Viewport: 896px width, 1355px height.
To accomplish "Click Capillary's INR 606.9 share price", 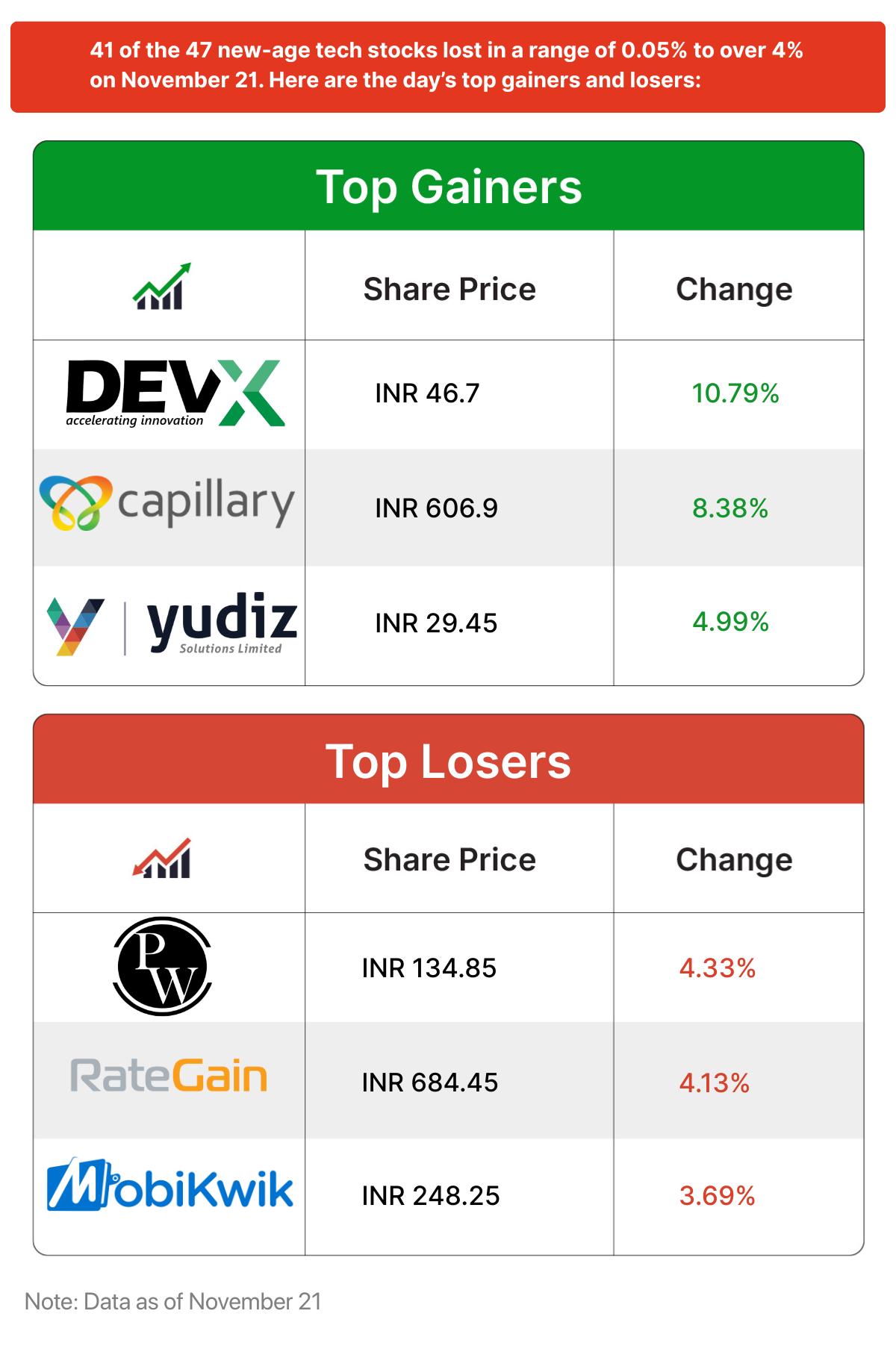I will (x=436, y=508).
